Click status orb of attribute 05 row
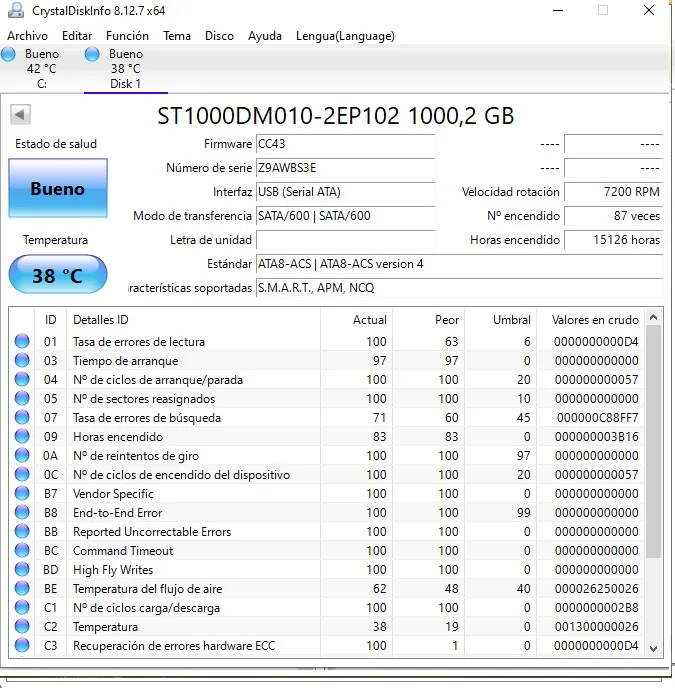675x688 pixels. [x=22, y=398]
